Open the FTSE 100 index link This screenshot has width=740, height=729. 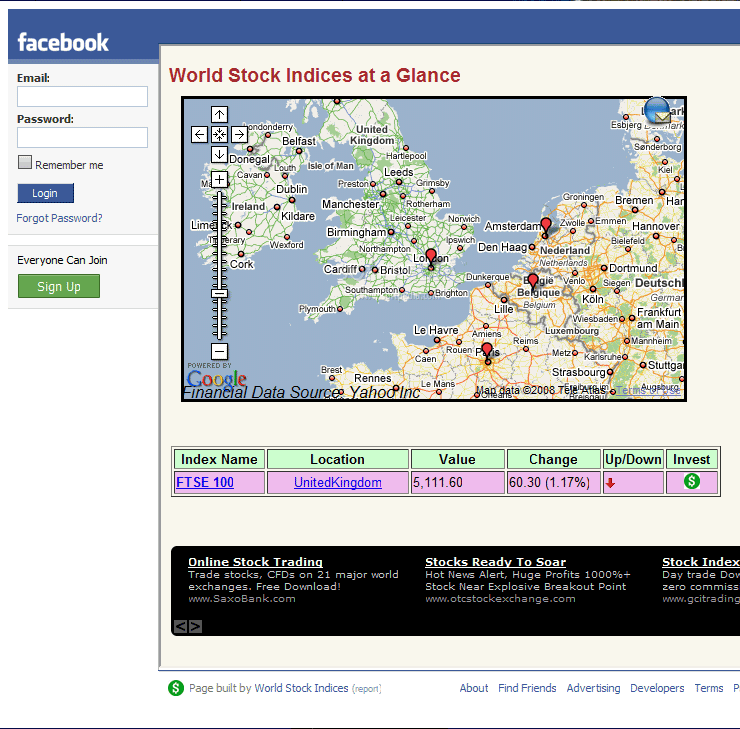(x=205, y=482)
